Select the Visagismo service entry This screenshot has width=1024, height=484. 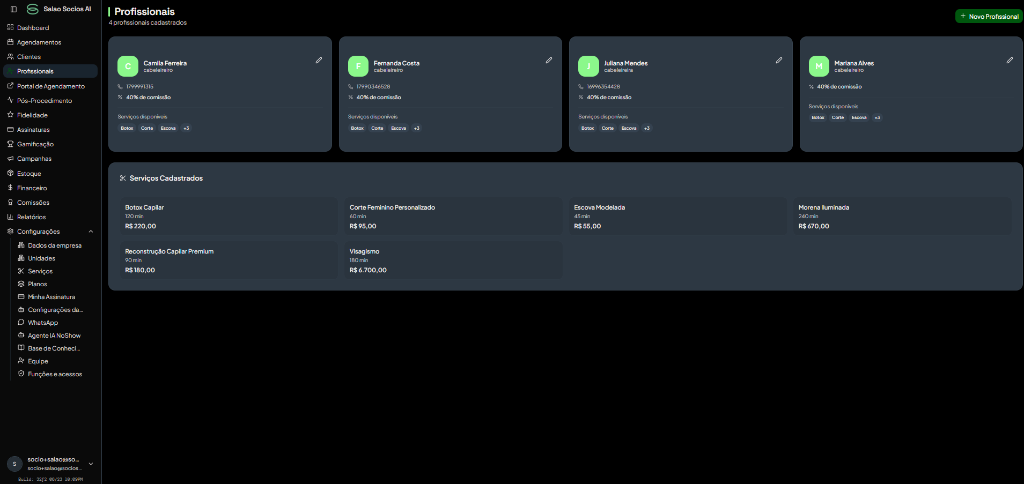453,260
